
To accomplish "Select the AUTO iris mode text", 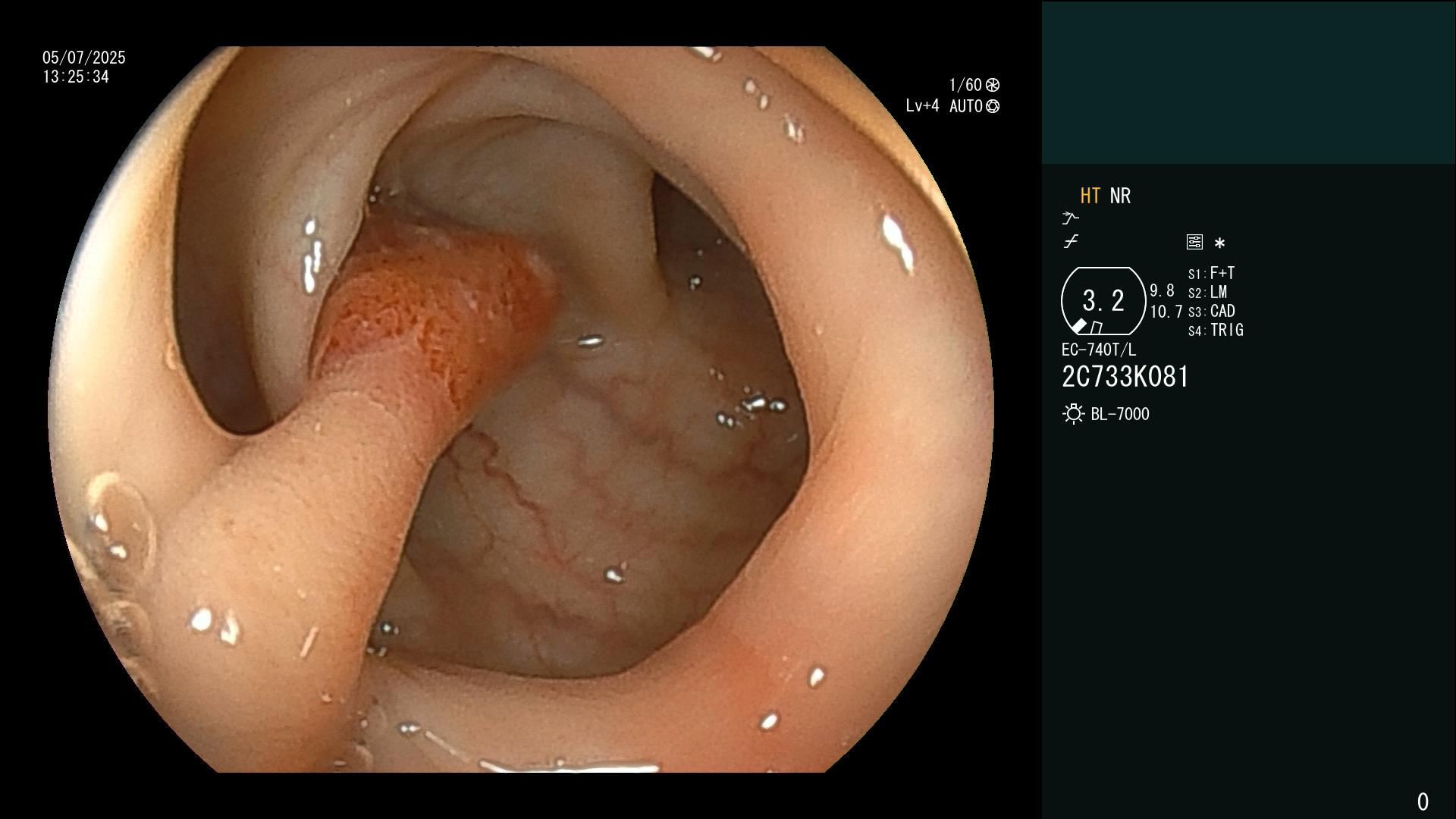I will [x=965, y=106].
